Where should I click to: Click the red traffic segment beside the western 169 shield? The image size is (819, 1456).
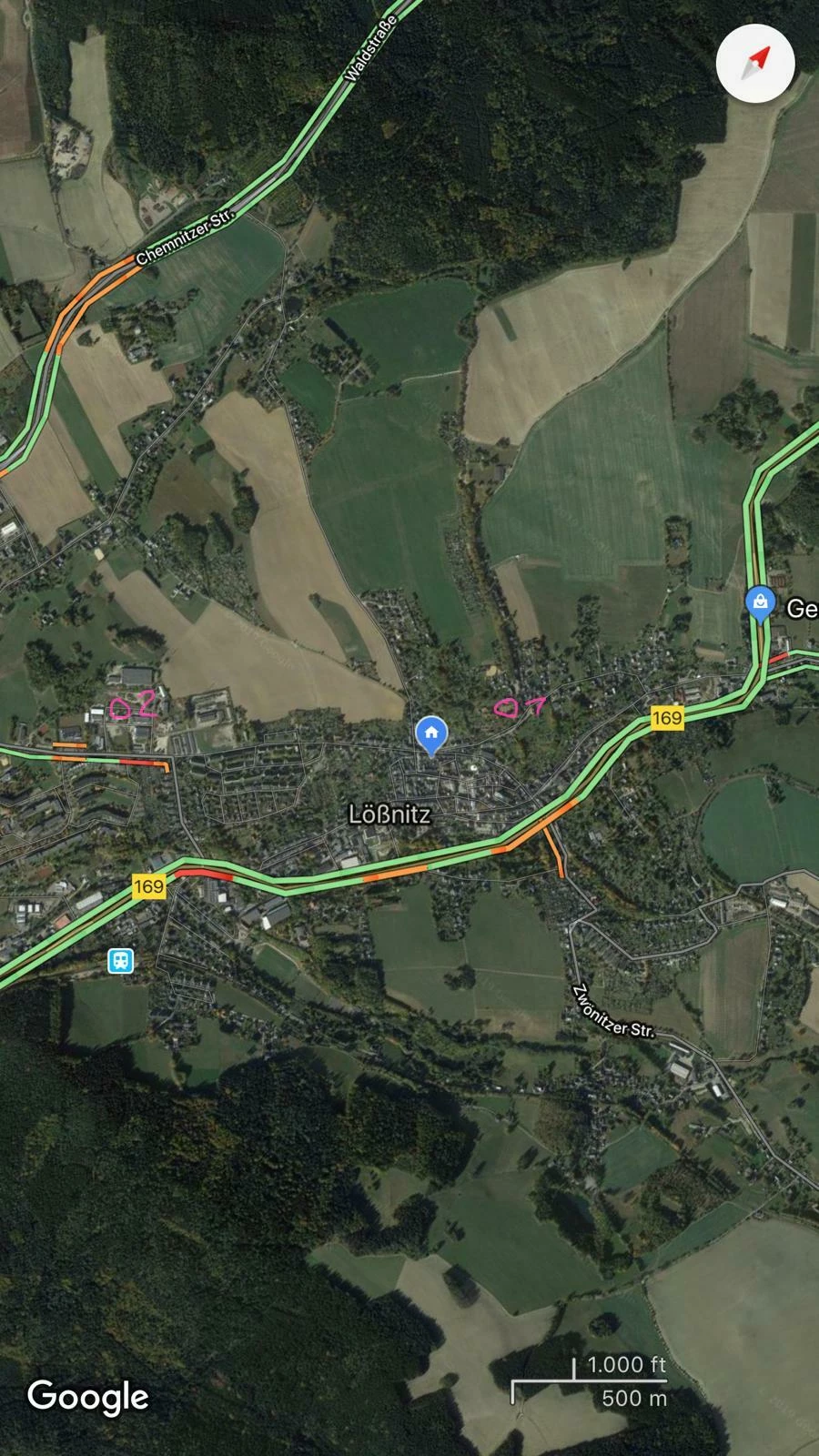[204, 874]
